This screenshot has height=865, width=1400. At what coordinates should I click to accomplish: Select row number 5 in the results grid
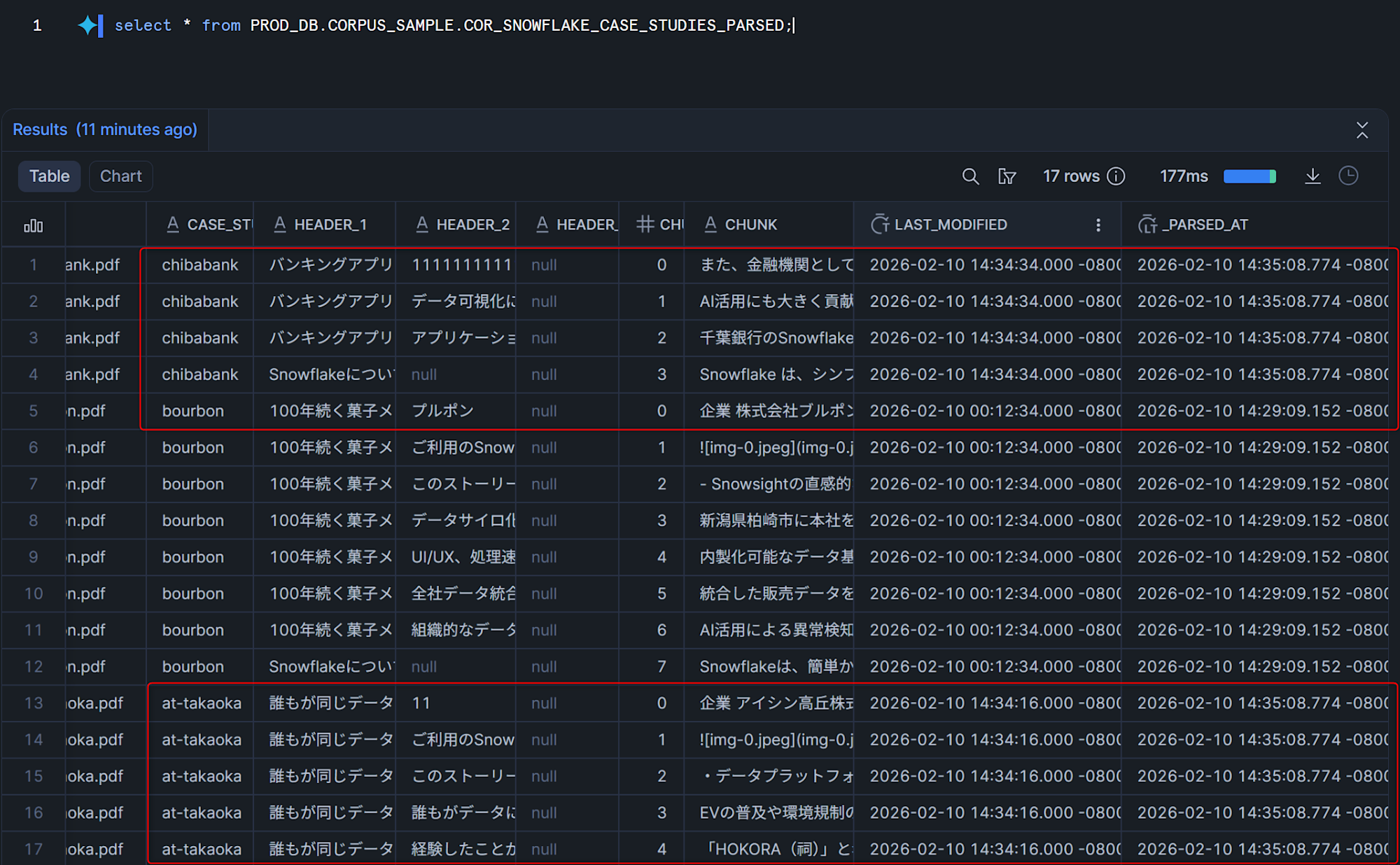coord(33,411)
